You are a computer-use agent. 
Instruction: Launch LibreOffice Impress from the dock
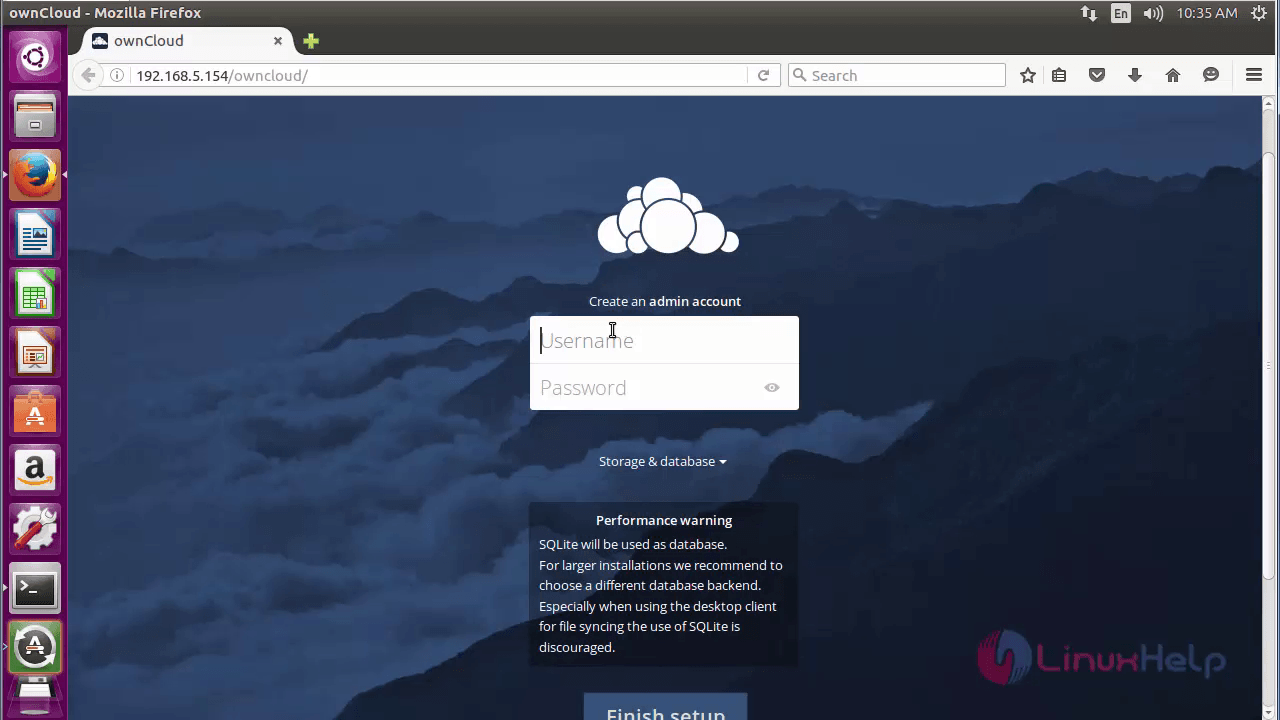pos(35,352)
